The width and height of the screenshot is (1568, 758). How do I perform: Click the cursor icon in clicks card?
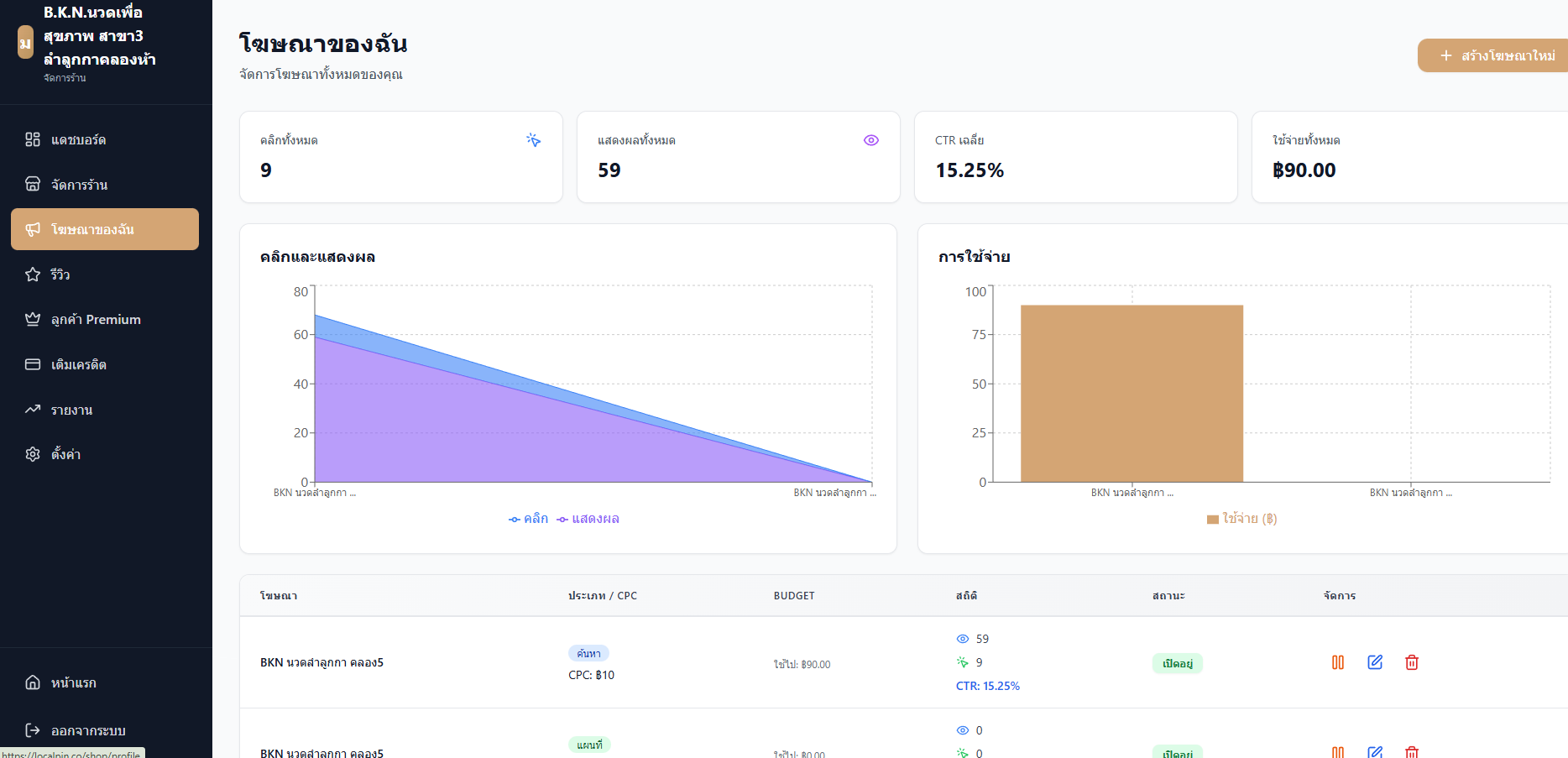tap(533, 140)
